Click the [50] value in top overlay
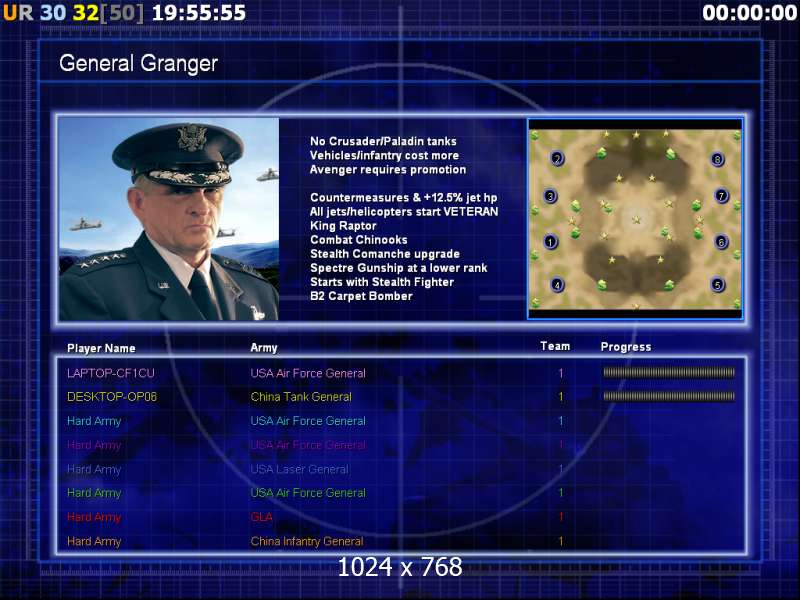 tap(122, 13)
